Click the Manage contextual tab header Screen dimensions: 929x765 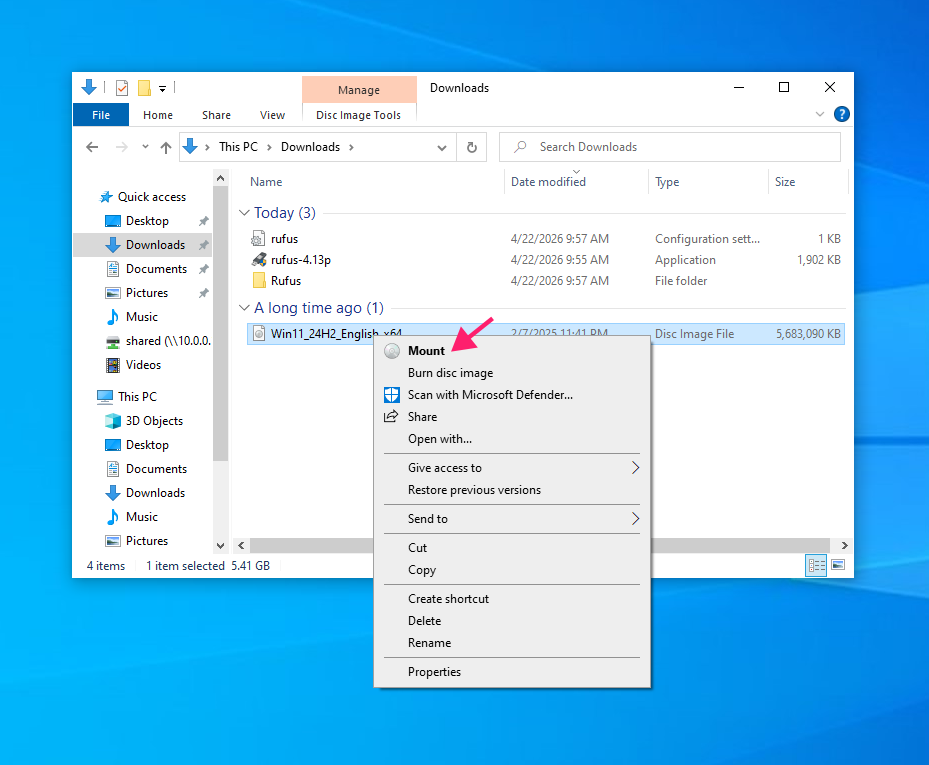(x=359, y=89)
